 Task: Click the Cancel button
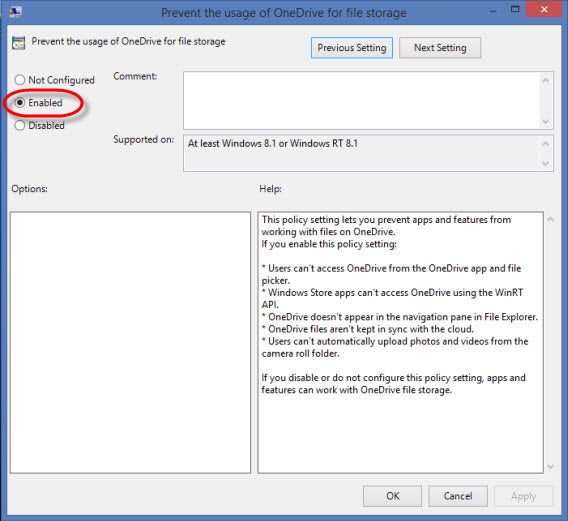click(x=458, y=496)
